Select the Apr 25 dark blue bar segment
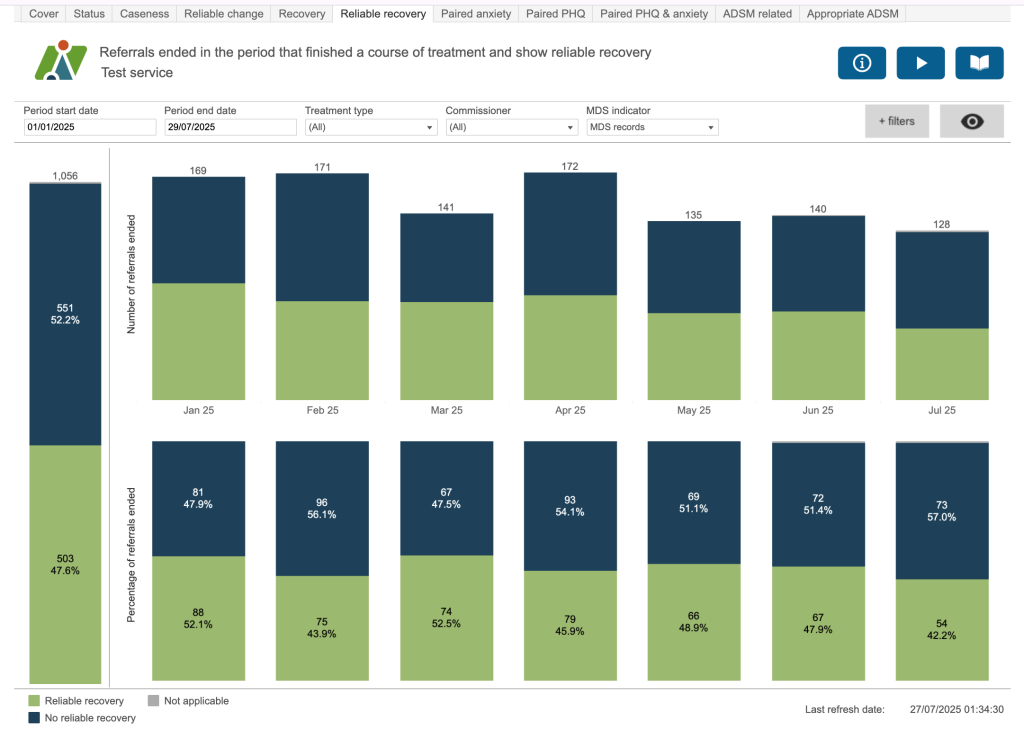The image size is (1024, 729). pyautogui.click(x=570, y=233)
